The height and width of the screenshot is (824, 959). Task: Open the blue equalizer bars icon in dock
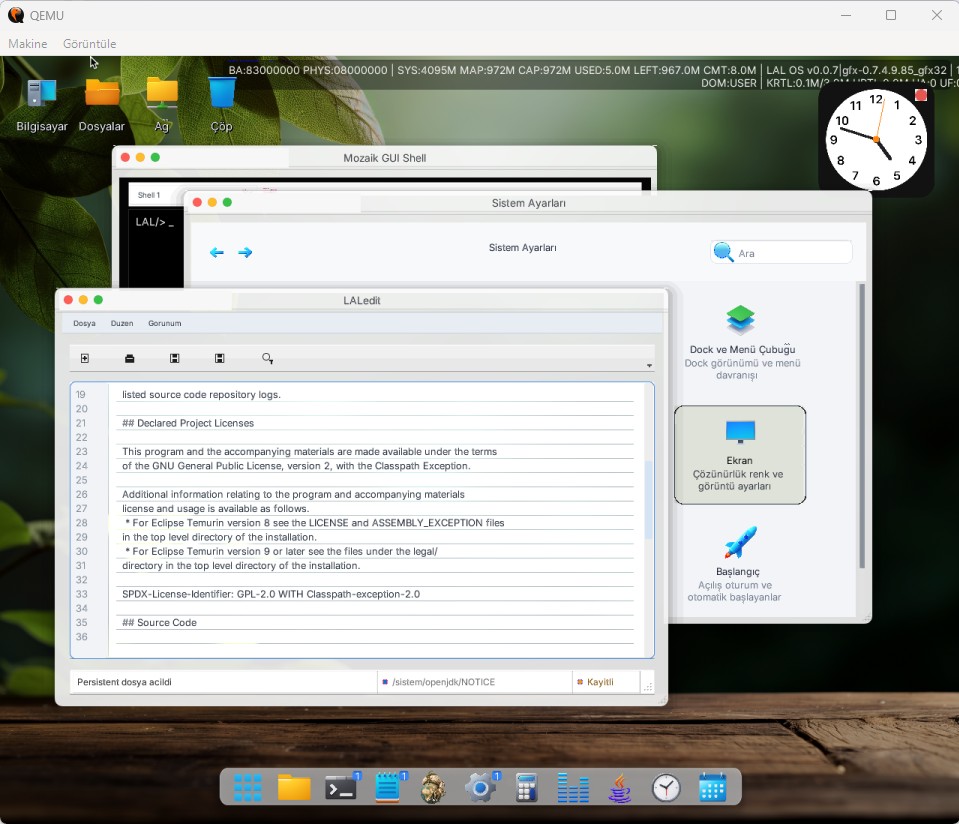(573, 787)
